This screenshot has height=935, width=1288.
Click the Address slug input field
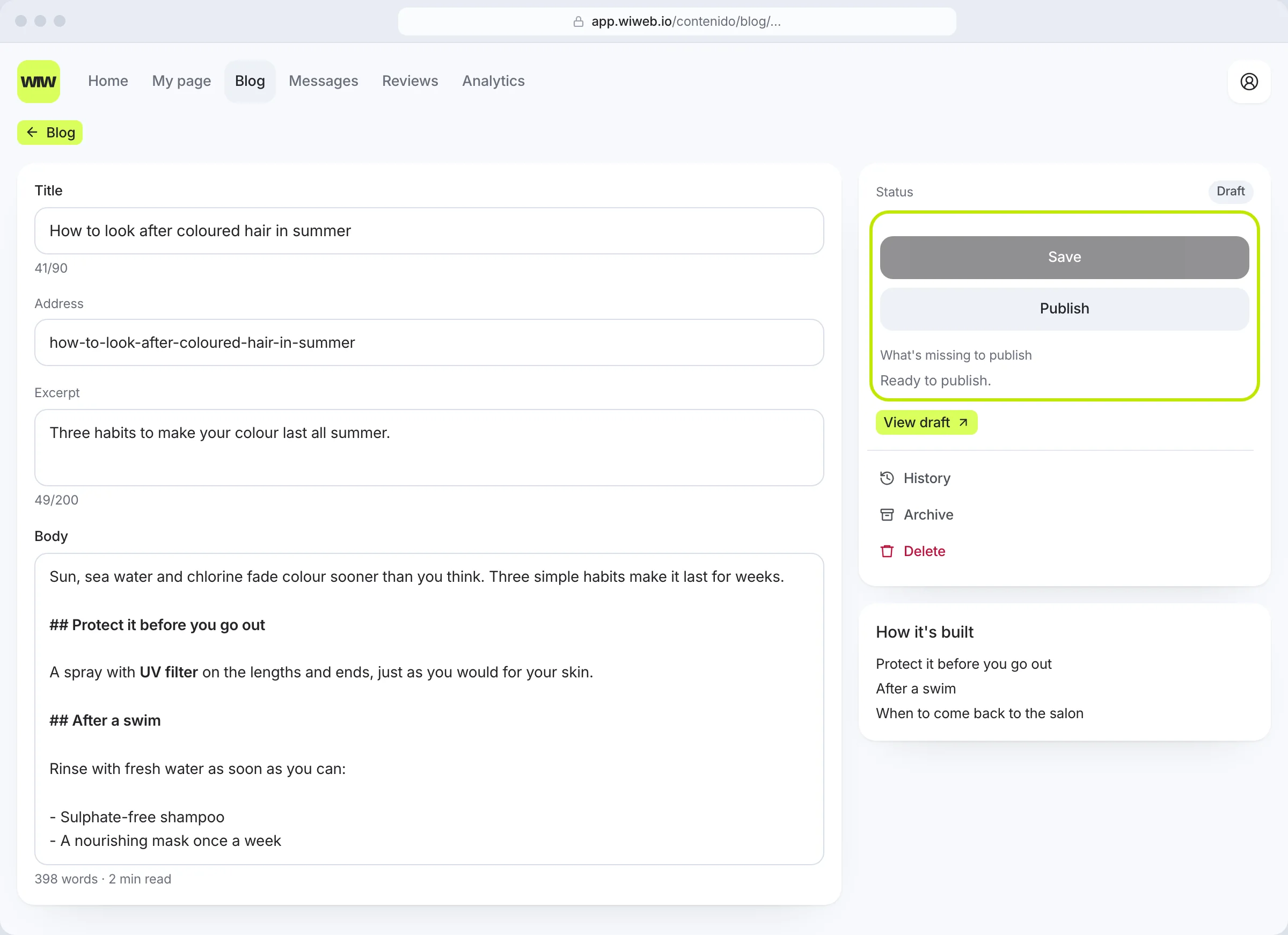tap(429, 342)
